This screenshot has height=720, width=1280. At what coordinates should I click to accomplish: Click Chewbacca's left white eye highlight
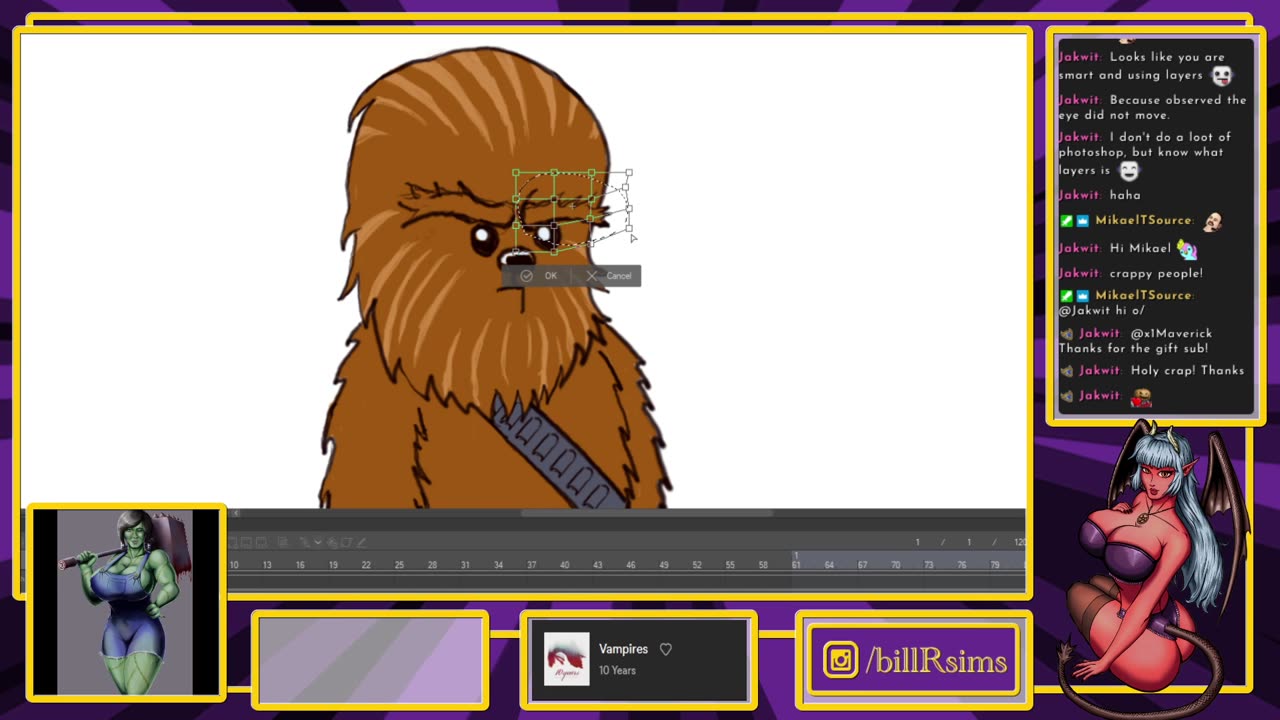click(x=482, y=237)
